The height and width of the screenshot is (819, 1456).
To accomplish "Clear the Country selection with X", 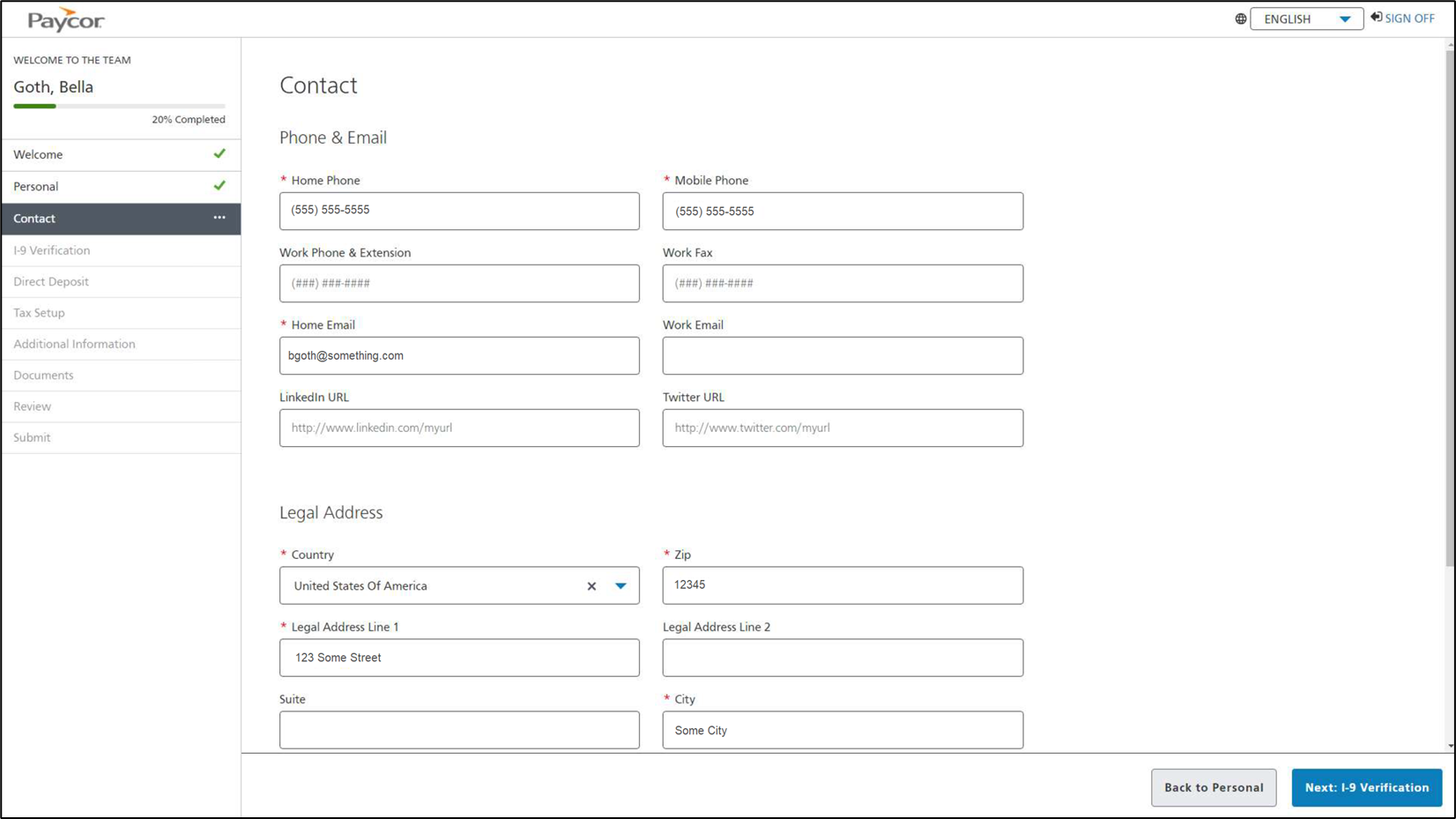I will 591,586.
